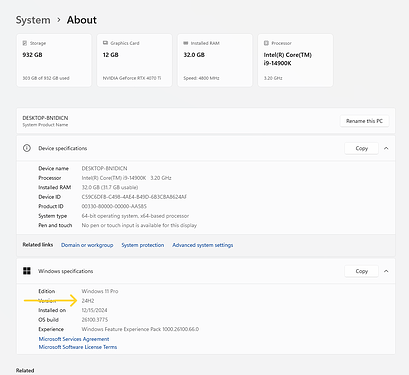Copy the Device specifications
The height and width of the screenshot is (375, 409).
[361, 148]
